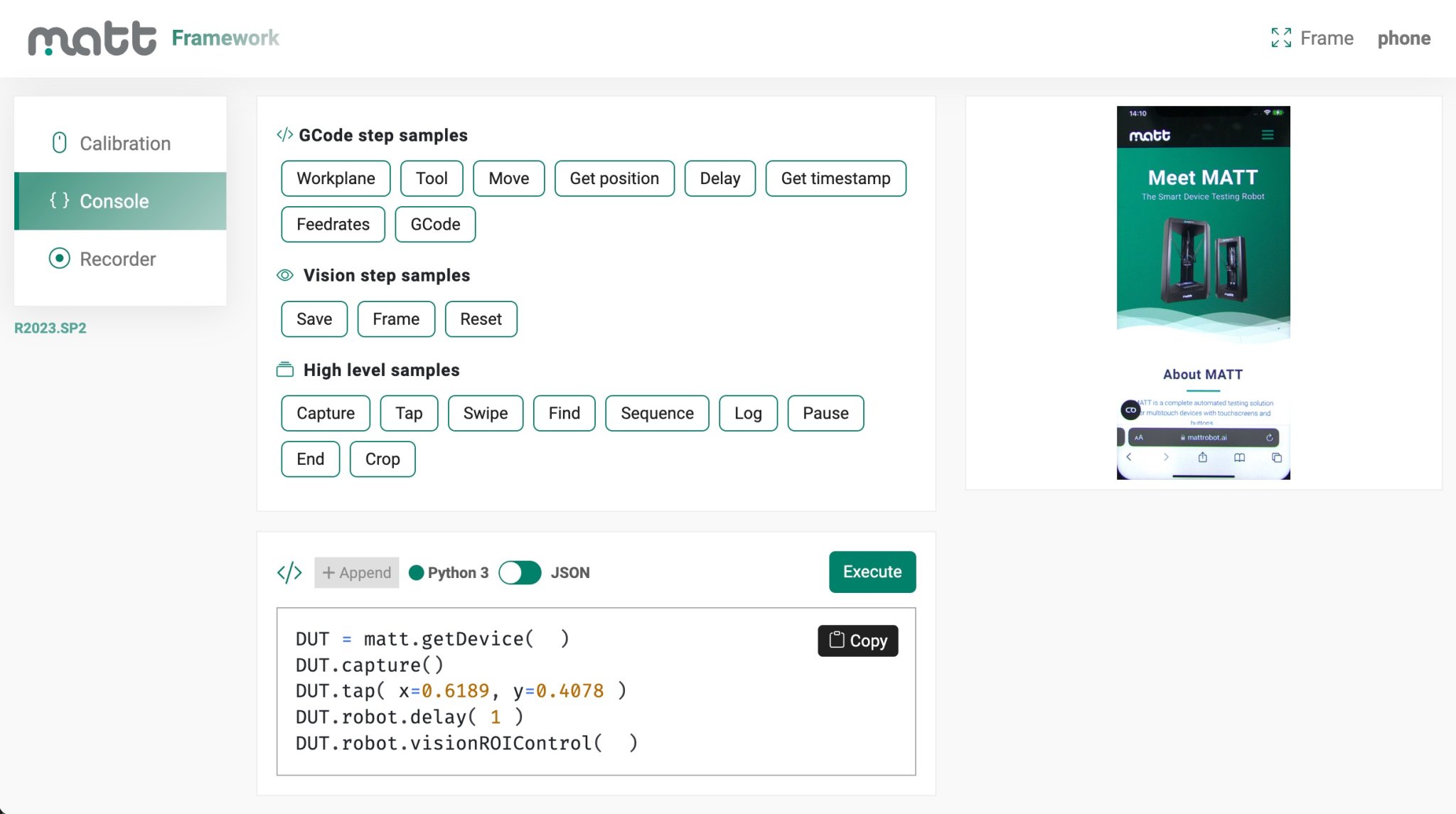Click the High level samples box icon
The height and width of the screenshot is (814, 1456).
click(285, 370)
